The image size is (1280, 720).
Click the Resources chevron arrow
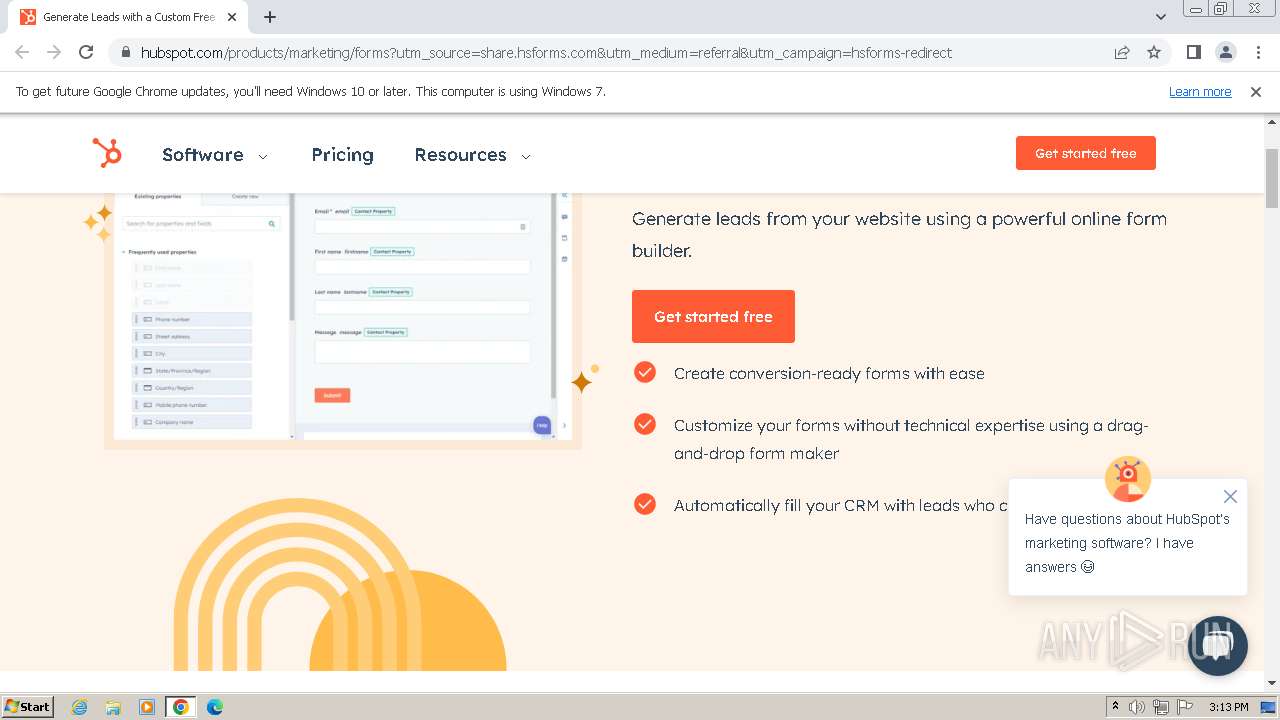coord(526,157)
